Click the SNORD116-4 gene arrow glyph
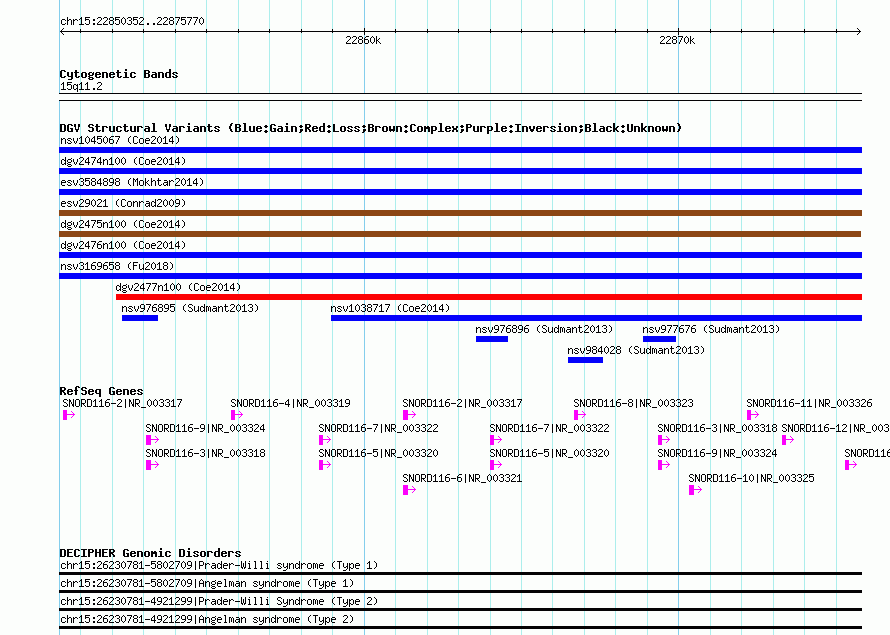890x635 pixels. 237,415
